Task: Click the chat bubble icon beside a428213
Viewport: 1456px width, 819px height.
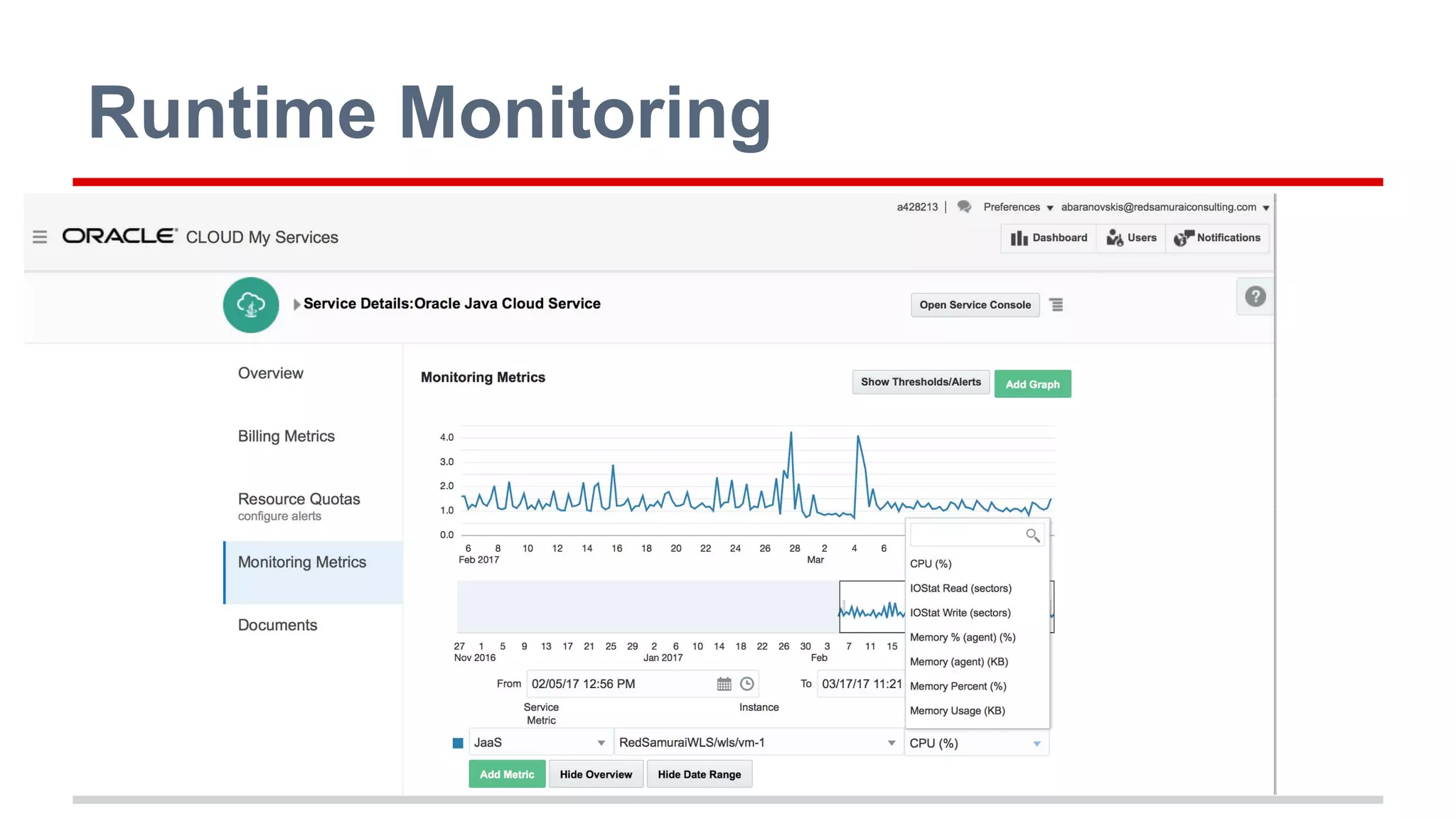Action: coord(964,207)
